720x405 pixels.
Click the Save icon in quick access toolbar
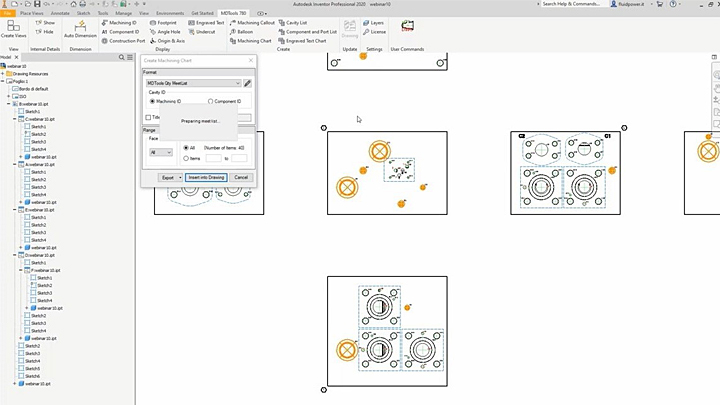tap(37, 4)
